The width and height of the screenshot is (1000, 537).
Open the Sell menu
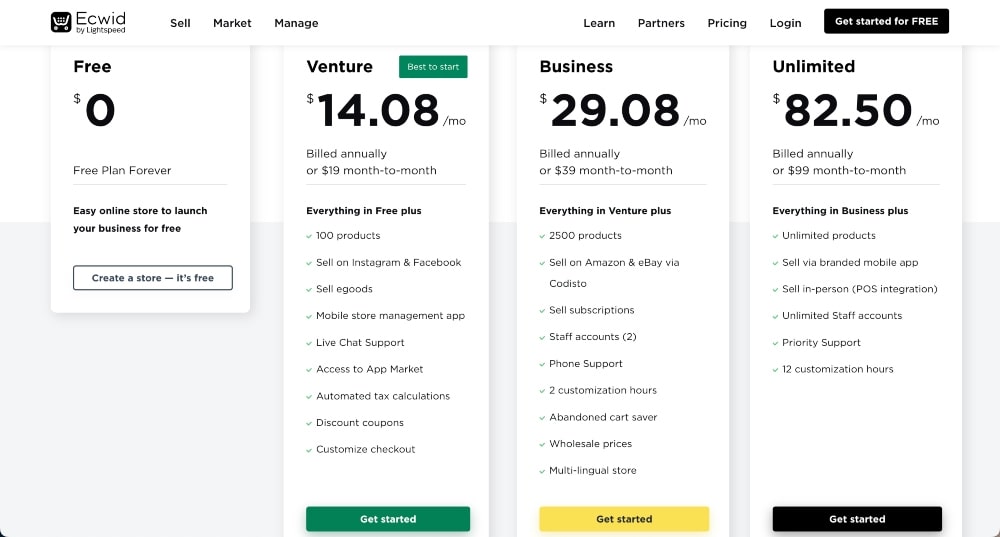(x=180, y=23)
